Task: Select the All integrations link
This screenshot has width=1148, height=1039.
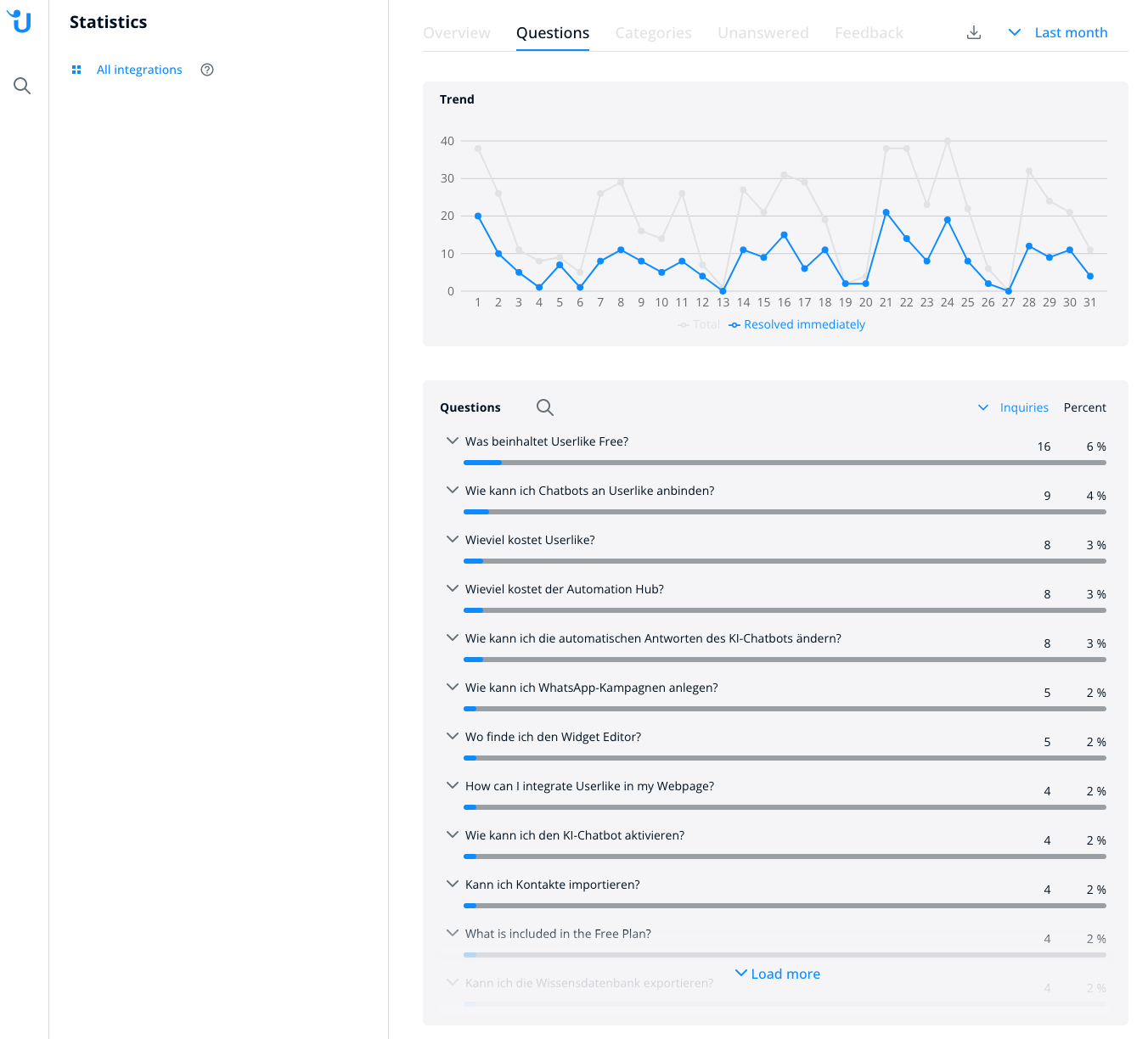Action: point(139,70)
